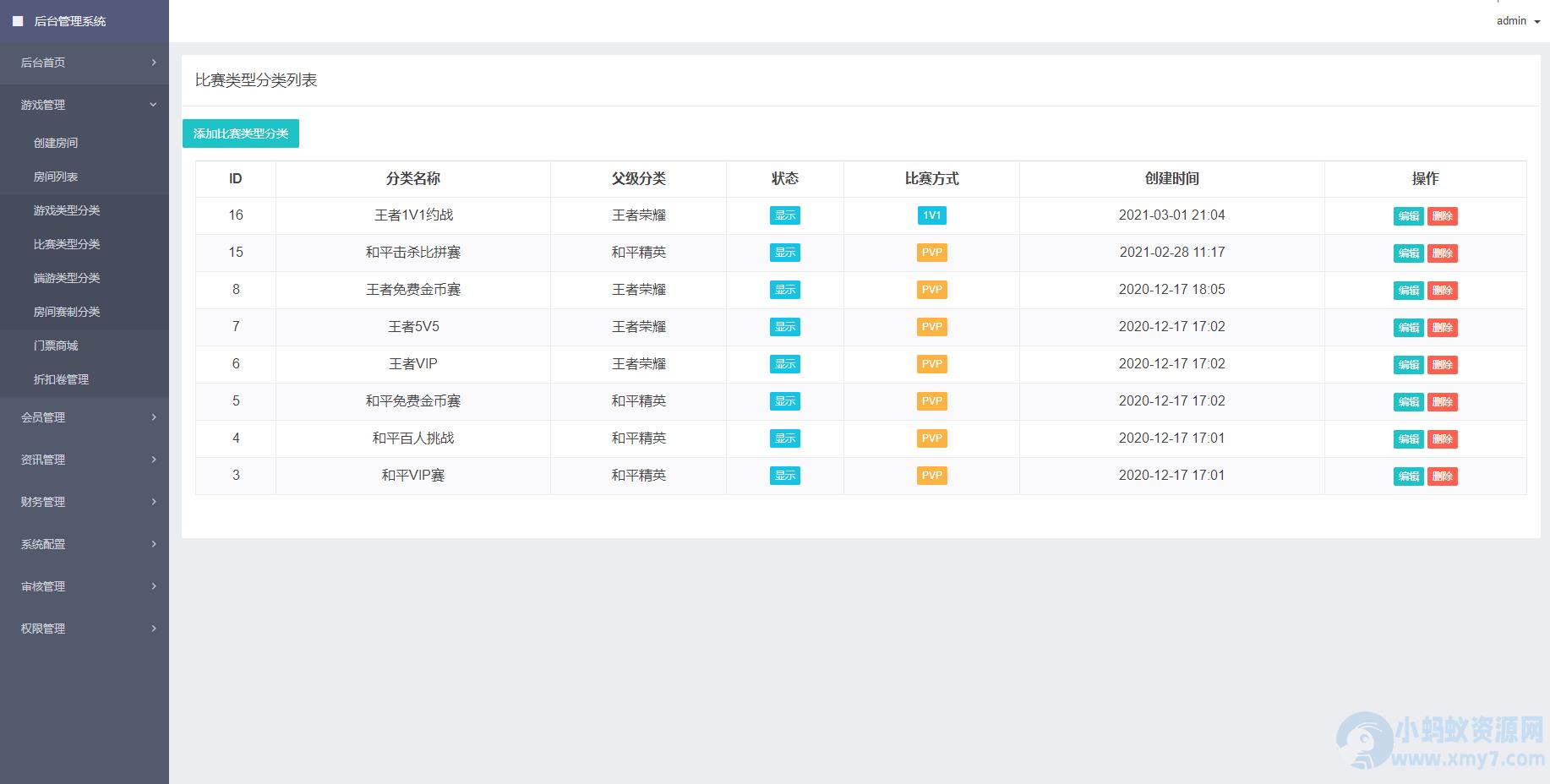Click the logo square beside 后台管理系统
1550x784 pixels.
[x=18, y=21]
